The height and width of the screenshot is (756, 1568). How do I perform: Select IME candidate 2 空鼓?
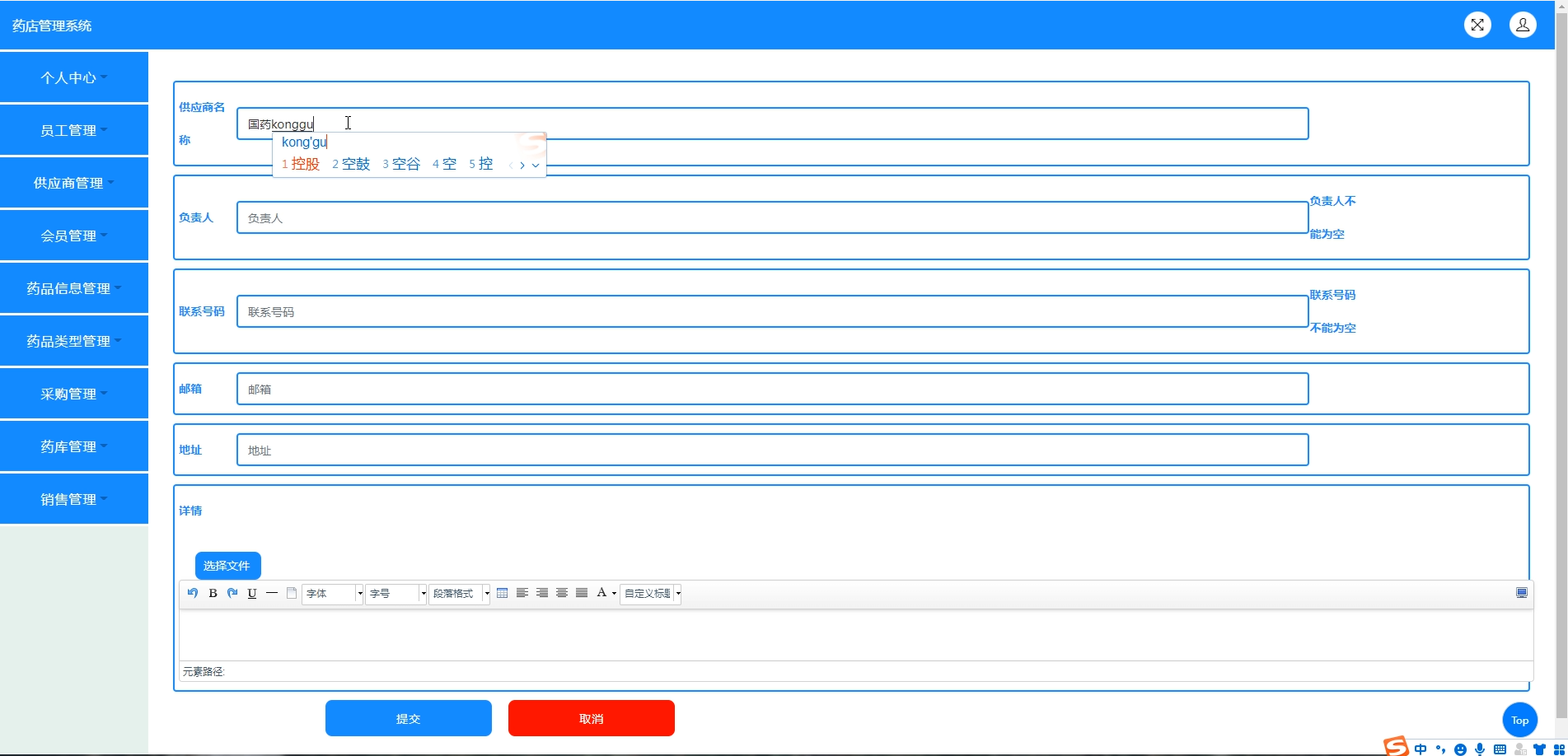pyautogui.click(x=351, y=164)
